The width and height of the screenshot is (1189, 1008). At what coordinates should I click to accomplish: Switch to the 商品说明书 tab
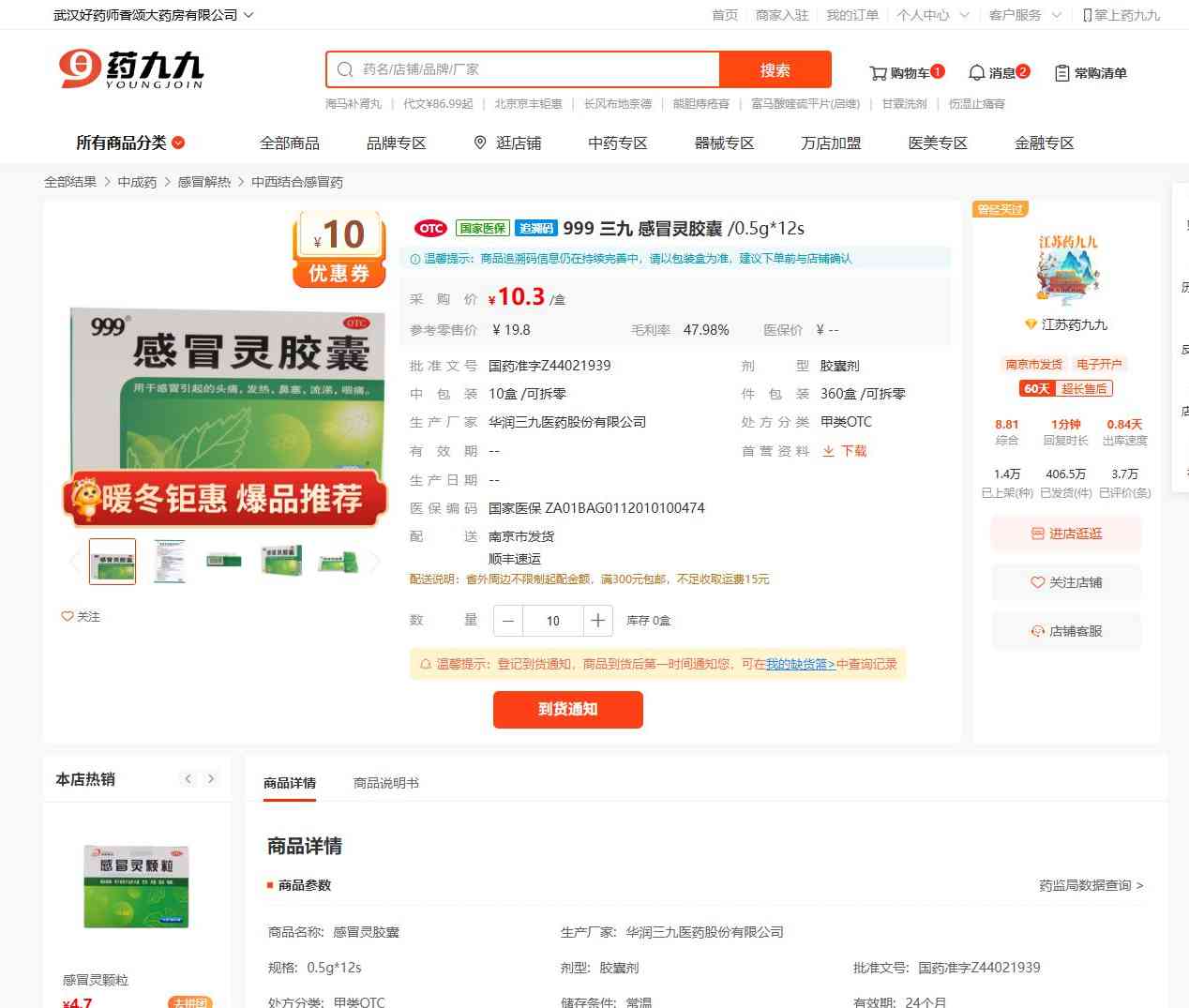pyautogui.click(x=385, y=783)
